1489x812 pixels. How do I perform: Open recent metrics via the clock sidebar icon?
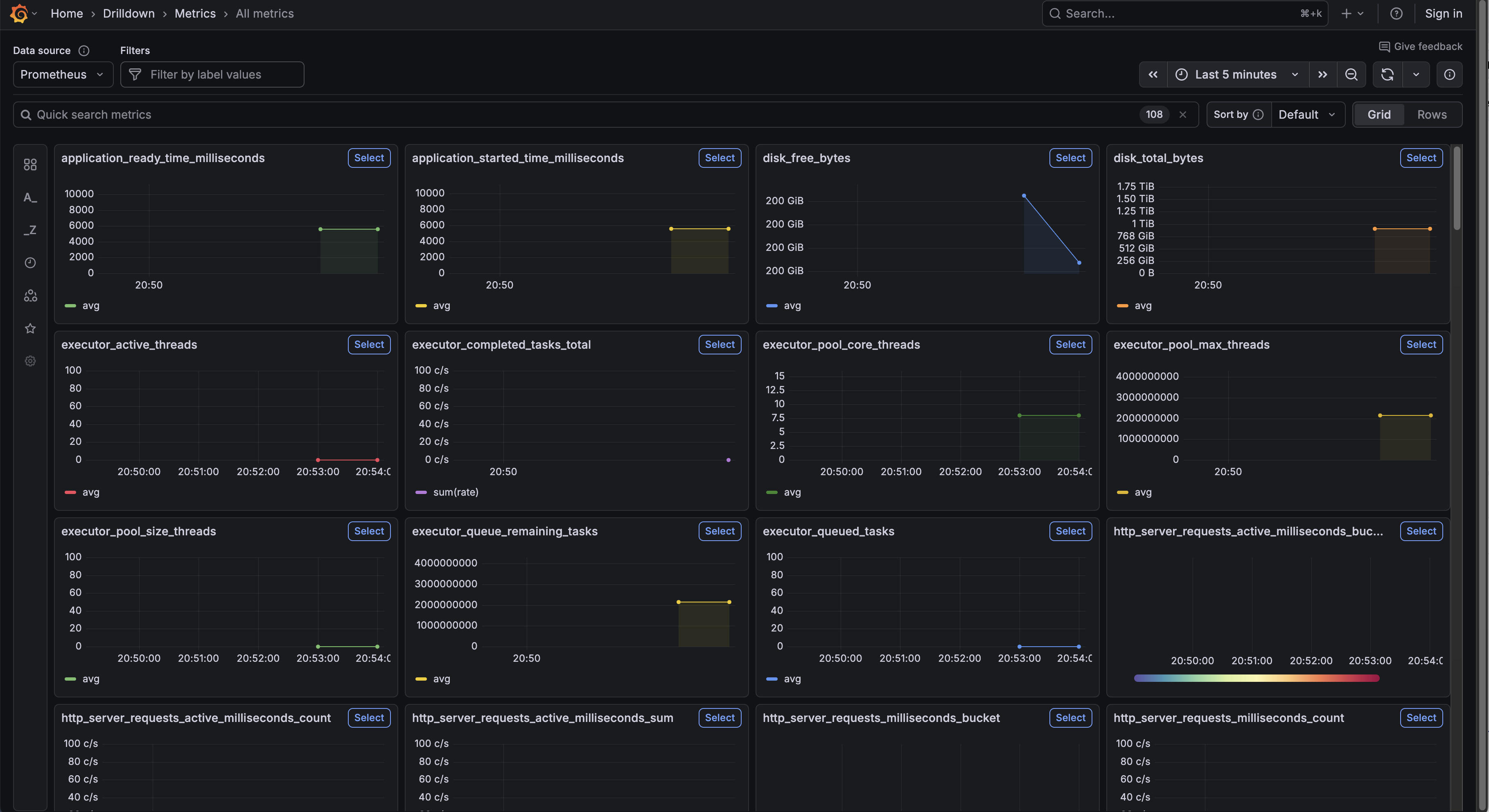(x=29, y=263)
